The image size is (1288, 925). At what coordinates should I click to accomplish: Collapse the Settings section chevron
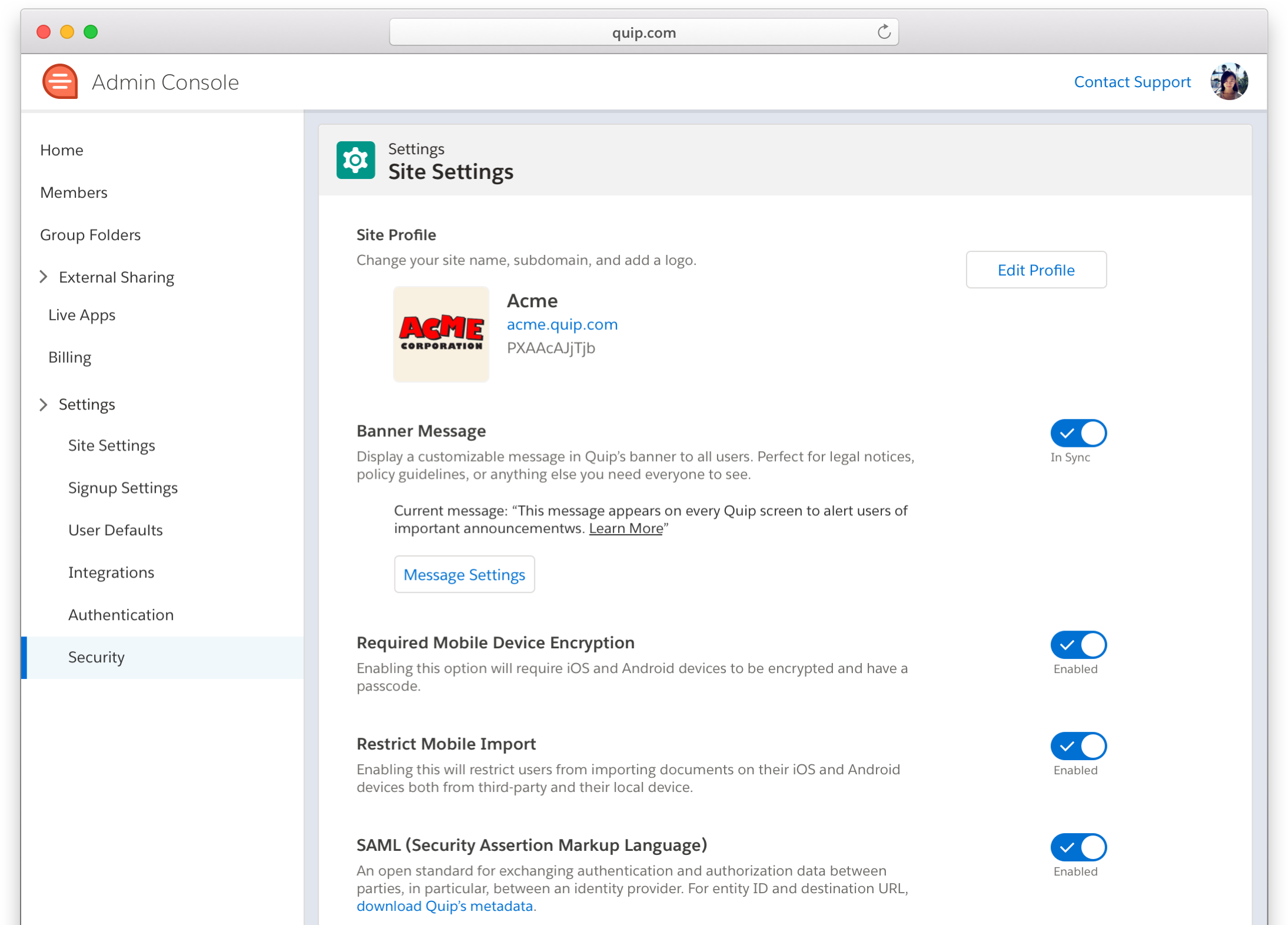pyautogui.click(x=44, y=405)
